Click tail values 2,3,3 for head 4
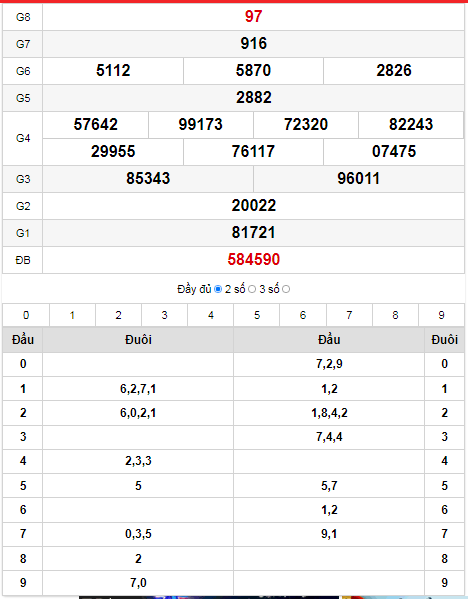 coord(138,461)
